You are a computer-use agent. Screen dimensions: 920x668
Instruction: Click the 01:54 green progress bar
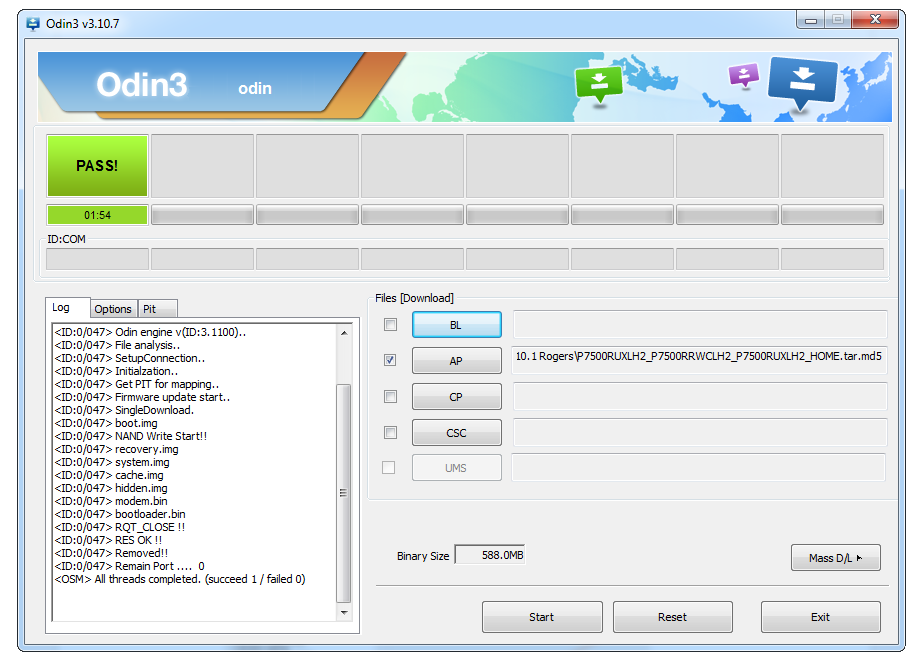point(97,215)
